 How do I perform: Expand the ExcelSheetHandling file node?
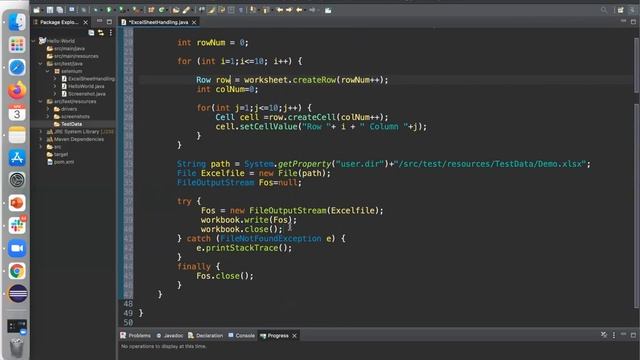tap(55, 78)
